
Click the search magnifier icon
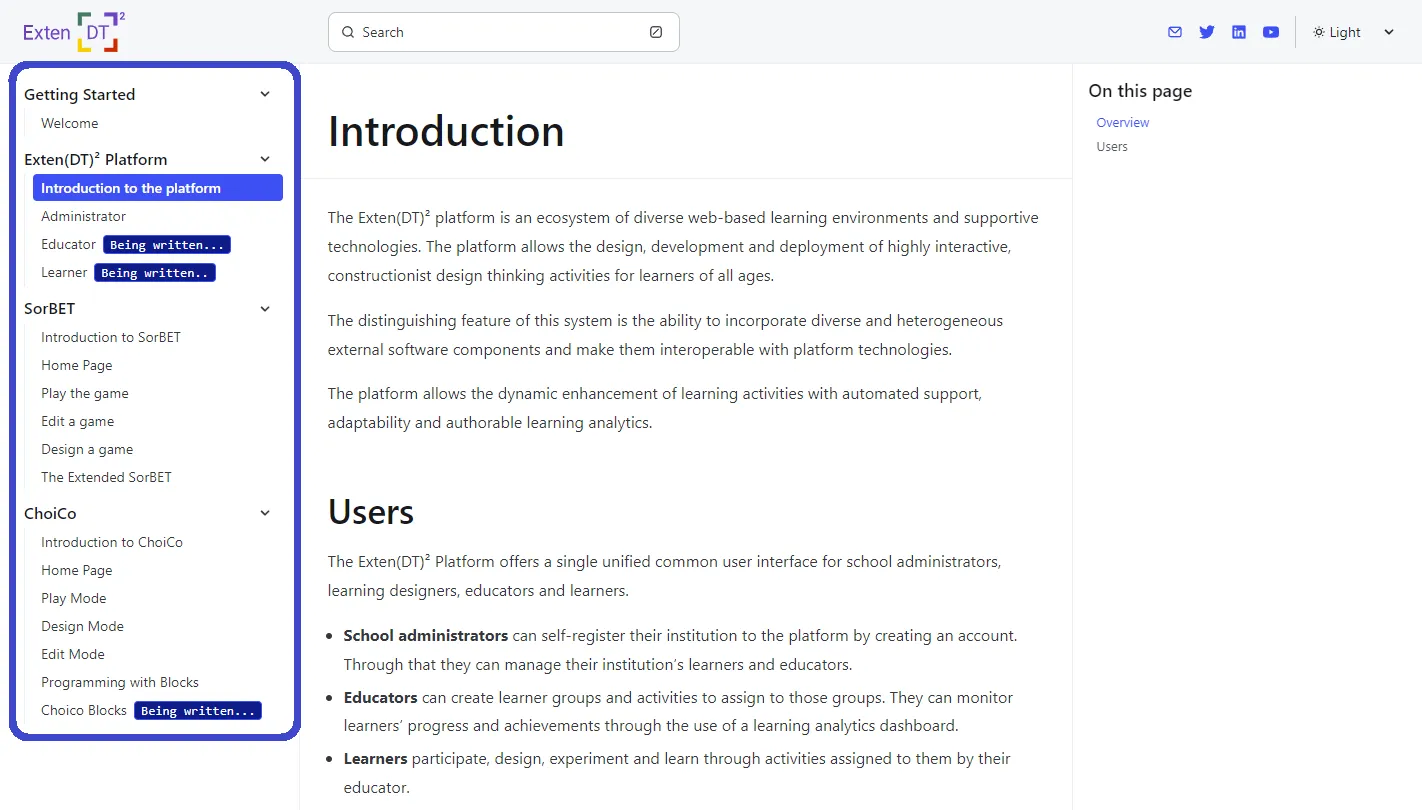pyautogui.click(x=347, y=32)
